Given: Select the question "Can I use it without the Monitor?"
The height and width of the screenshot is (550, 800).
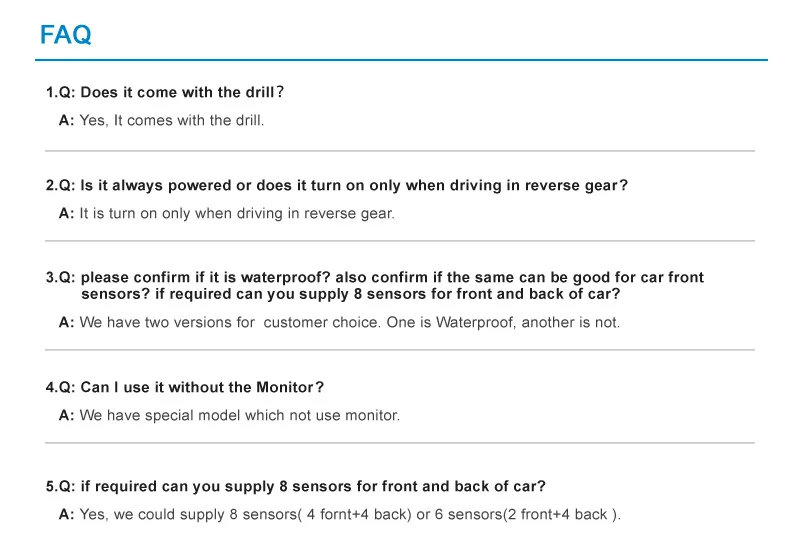Looking at the screenshot, I should [x=202, y=388].
